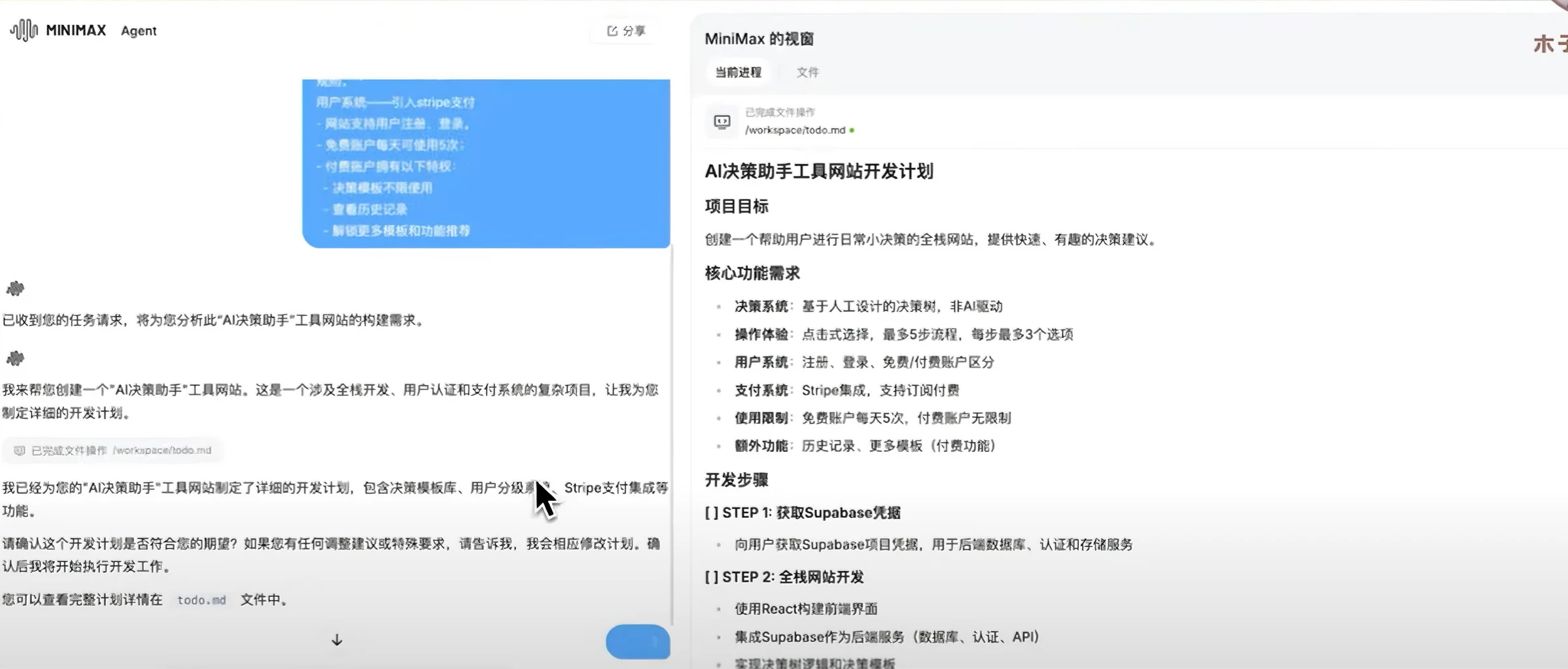1568x669 pixels.
Task: Click the blue user message bubble
Action: point(486,163)
